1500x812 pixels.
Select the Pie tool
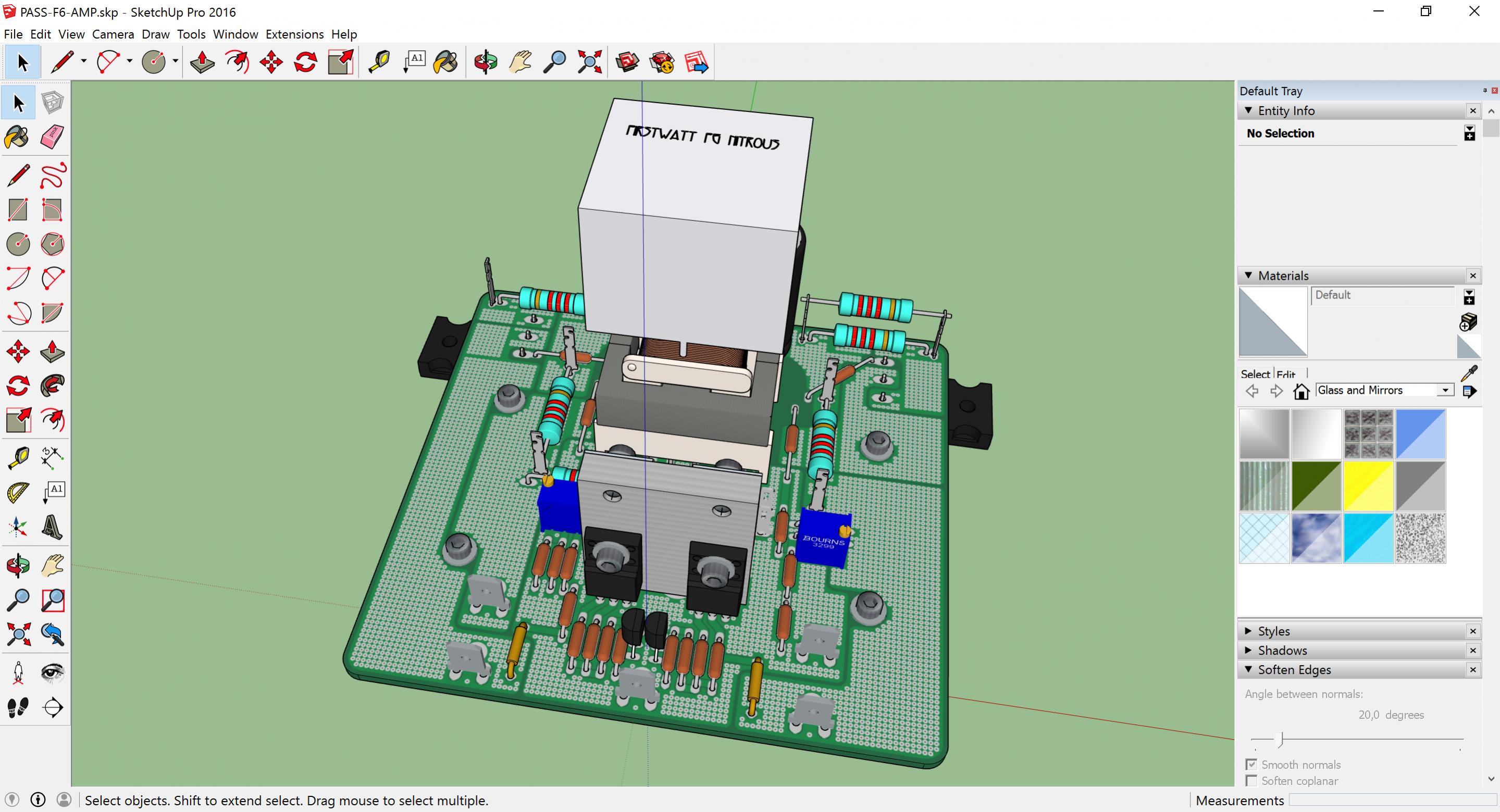tap(53, 313)
